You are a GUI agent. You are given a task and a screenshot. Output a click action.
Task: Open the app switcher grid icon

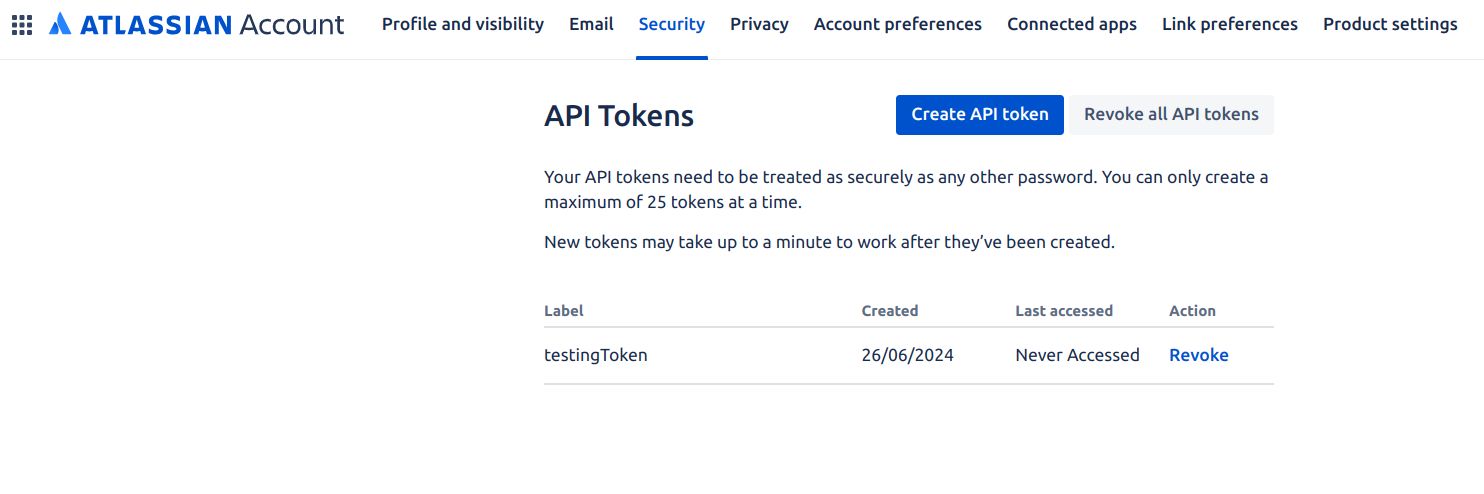22,25
